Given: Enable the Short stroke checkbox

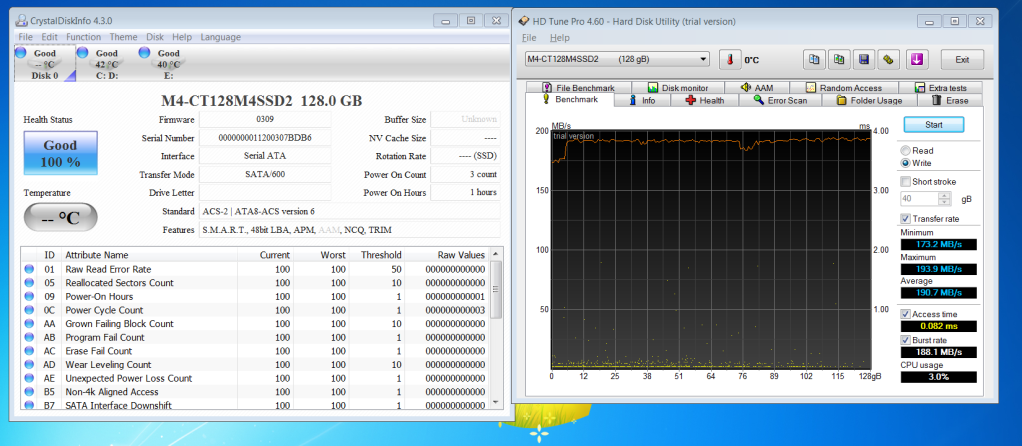Looking at the screenshot, I should click(x=905, y=181).
